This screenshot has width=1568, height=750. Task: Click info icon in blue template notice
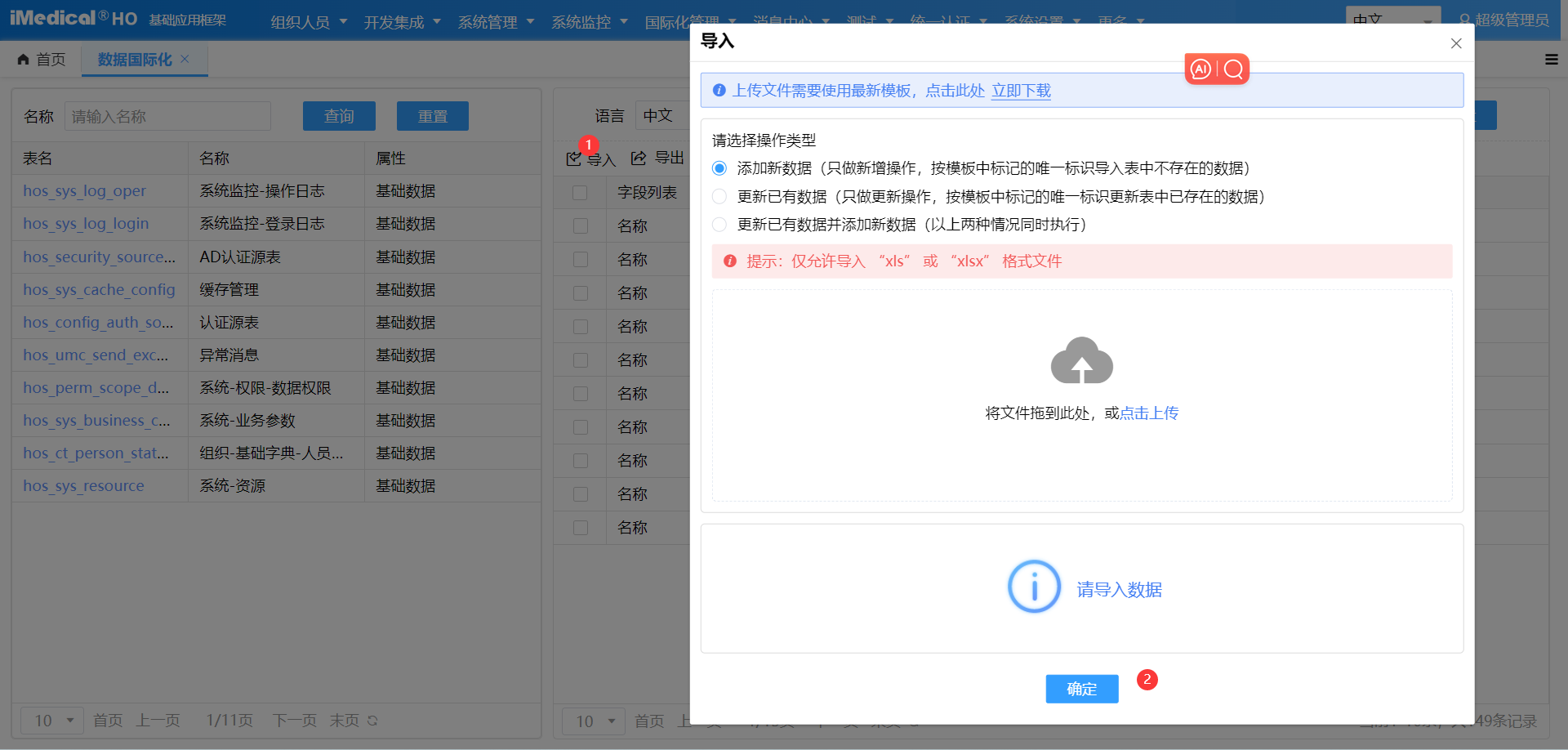pyautogui.click(x=719, y=91)
